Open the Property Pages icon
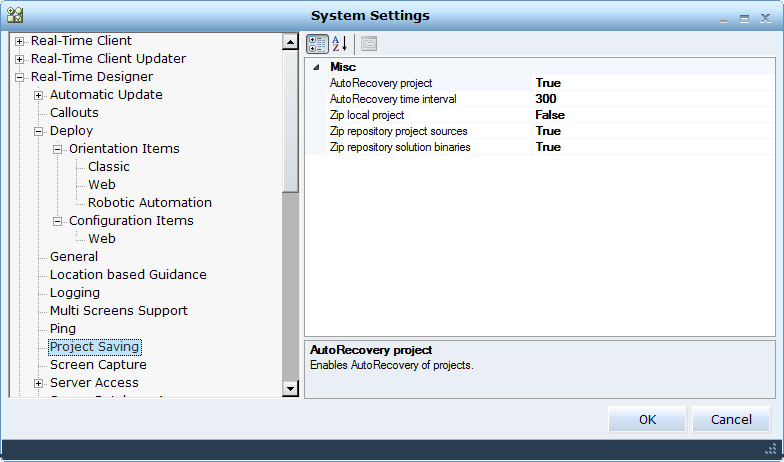 click(x=369, y=44)
